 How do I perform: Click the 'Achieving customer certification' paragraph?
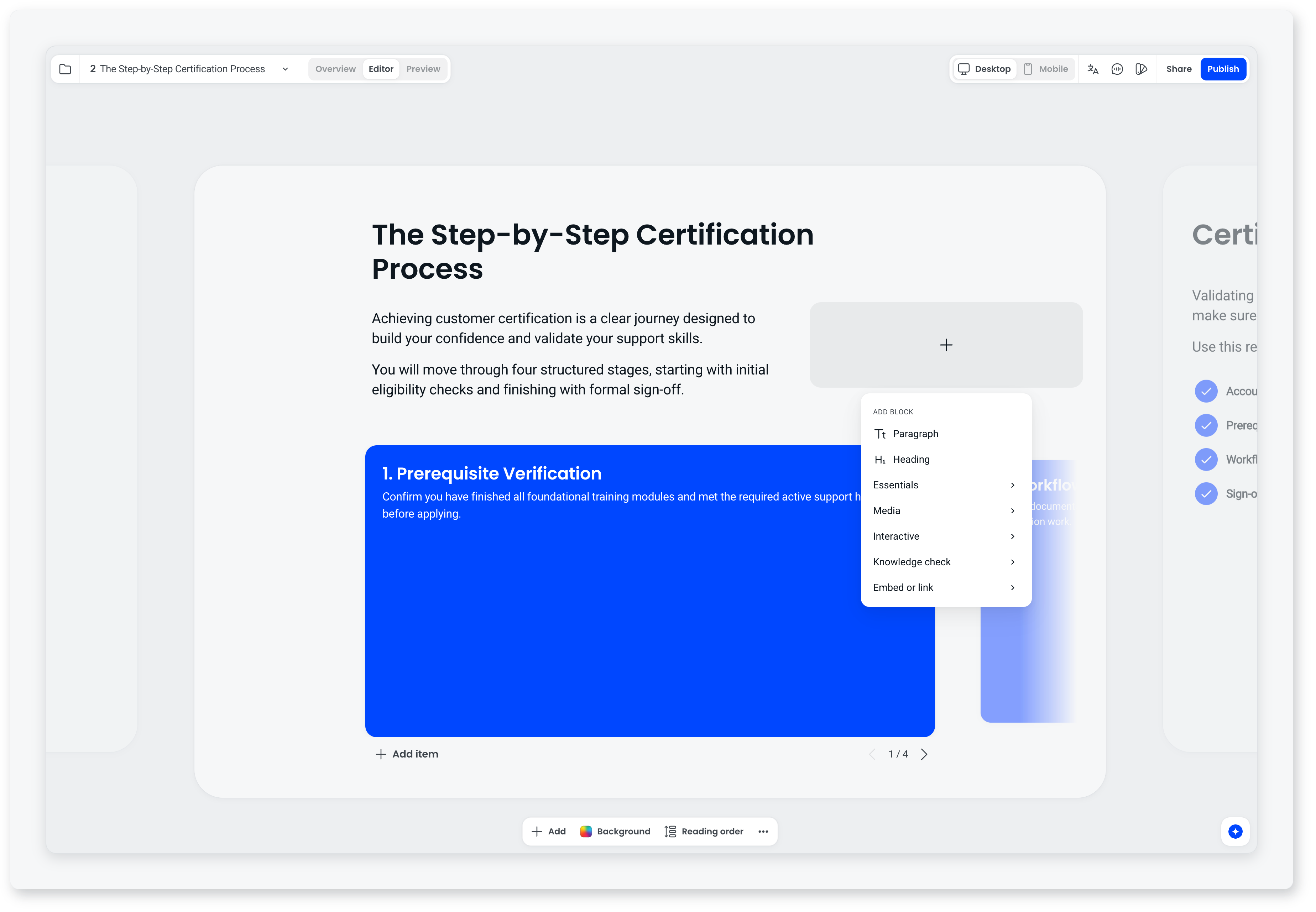tap(563, 329)
